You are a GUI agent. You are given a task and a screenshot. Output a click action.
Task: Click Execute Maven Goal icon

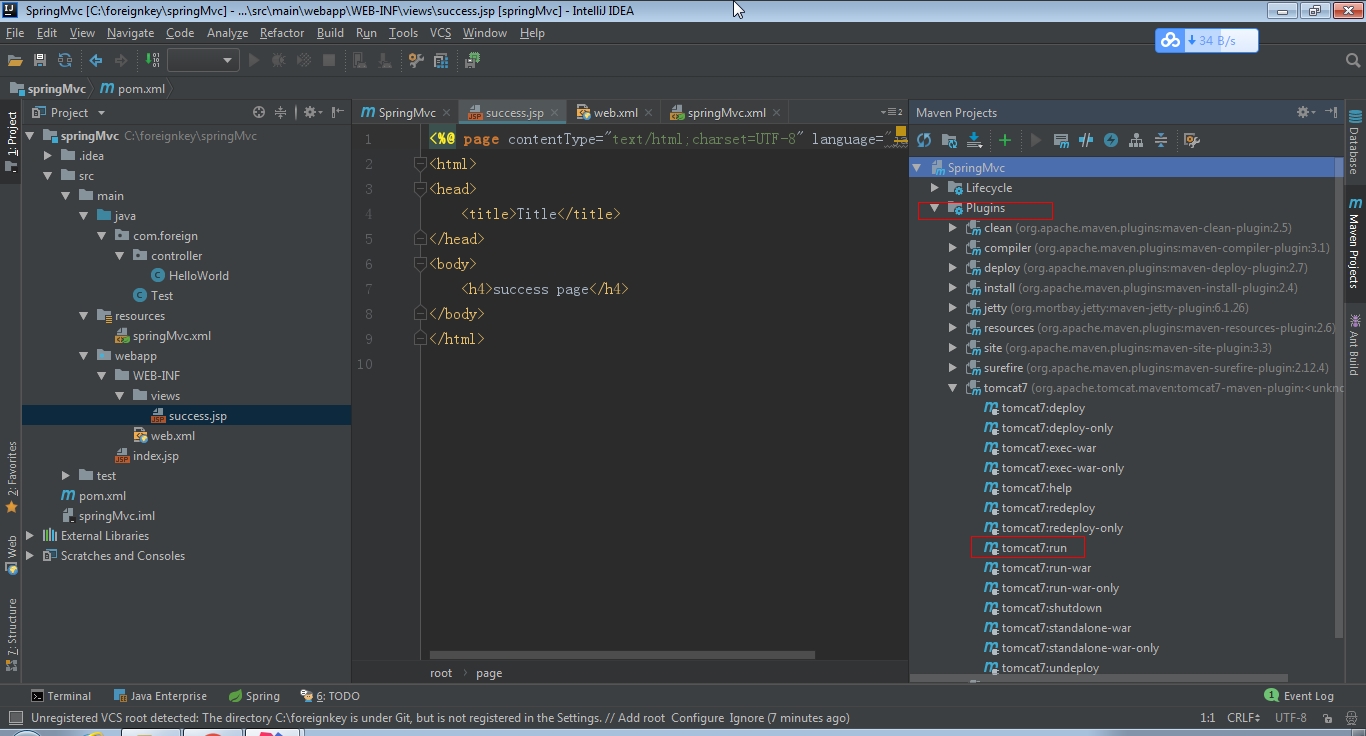1061,140
